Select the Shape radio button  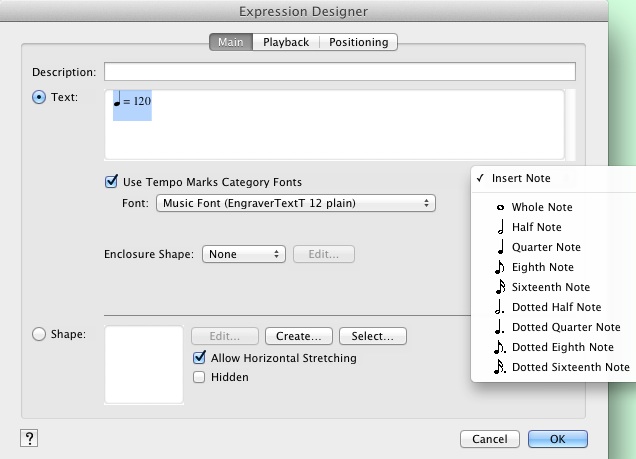pos(39,335)
